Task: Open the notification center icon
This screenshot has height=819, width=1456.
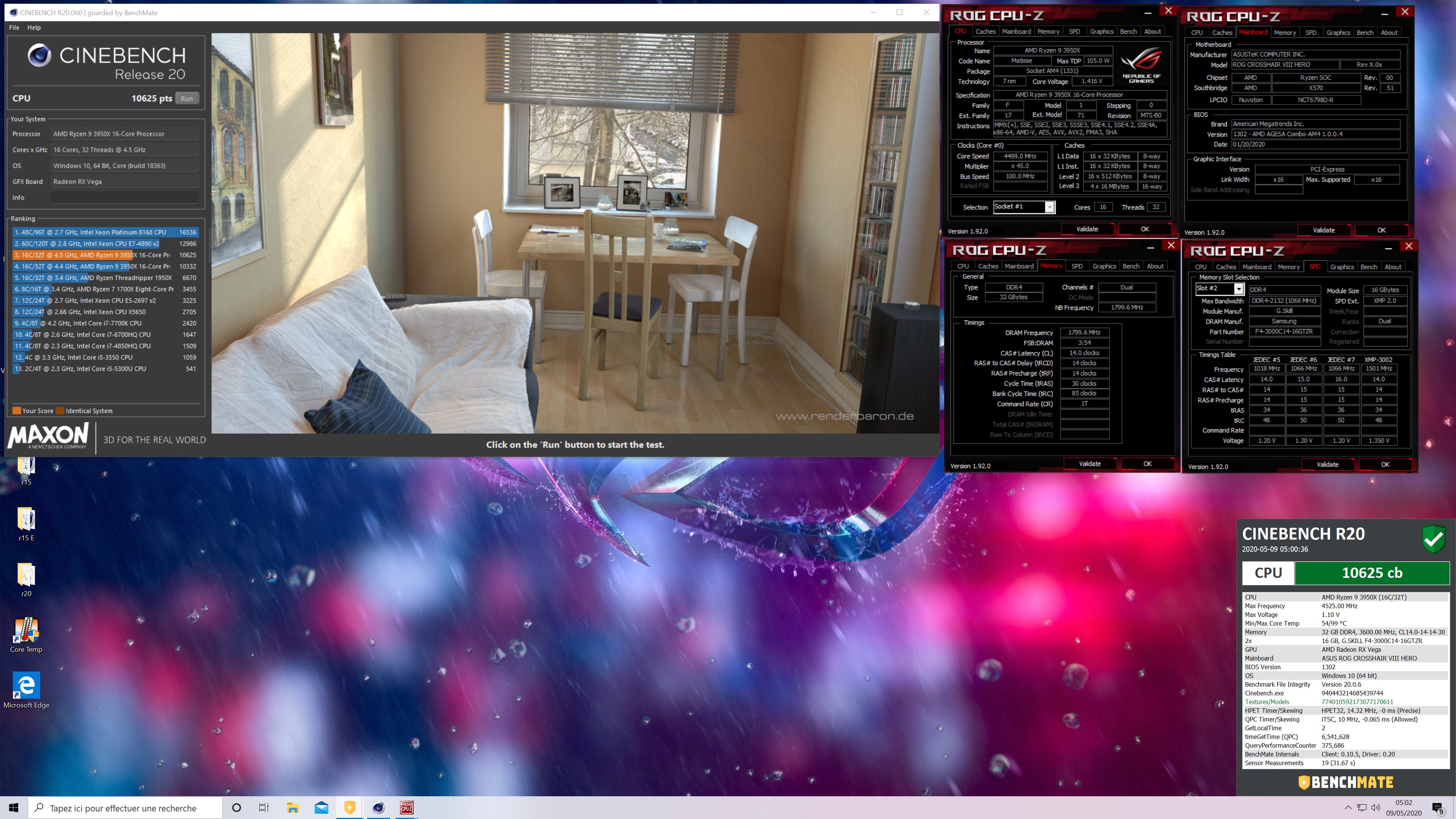Action: [x=1437, y=808]
